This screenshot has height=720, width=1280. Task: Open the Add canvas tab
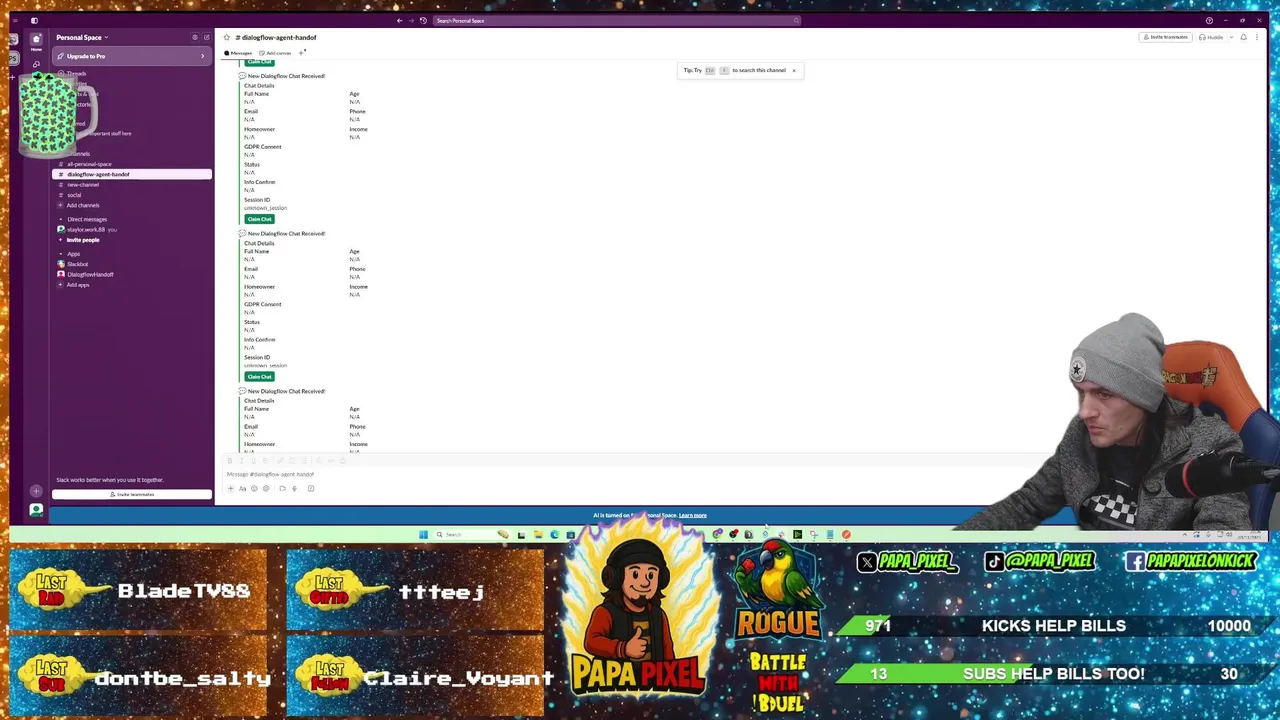coord(275,53)
